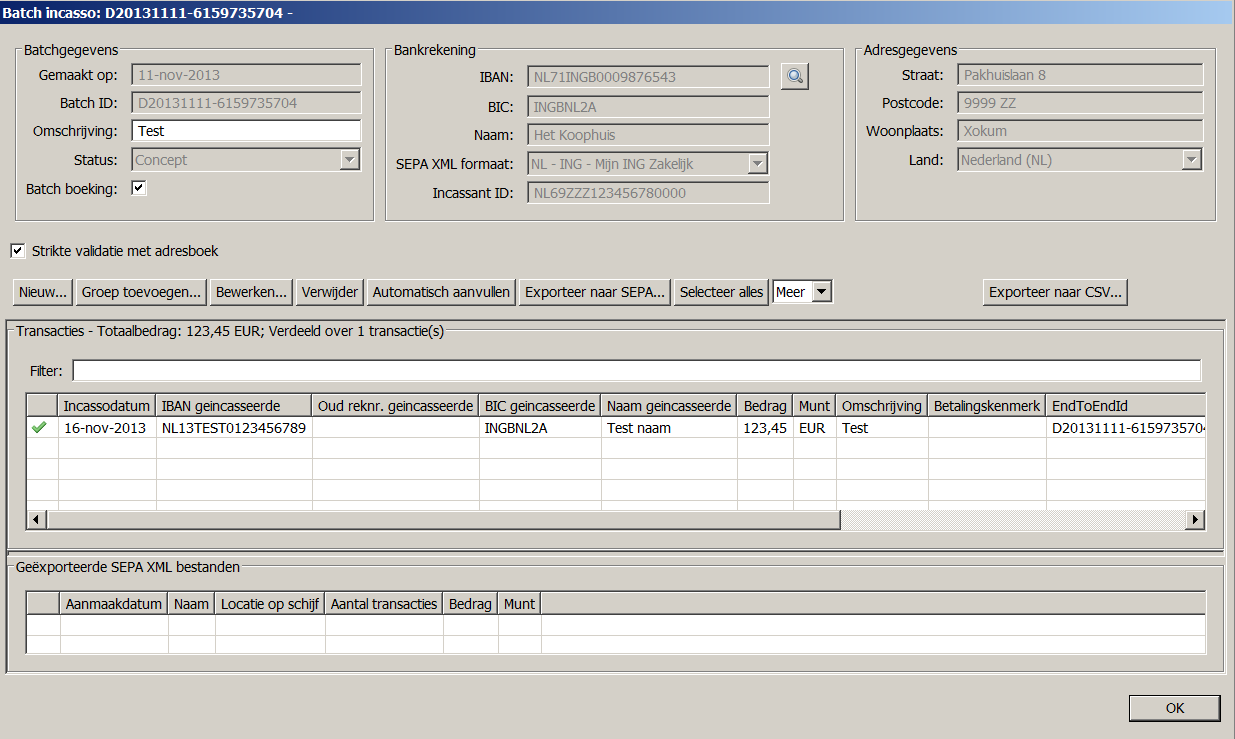The width and height of the screenshot is (1235, 739).
Task: Click Automatisch aanvullen button
Action: coord(442,292)
